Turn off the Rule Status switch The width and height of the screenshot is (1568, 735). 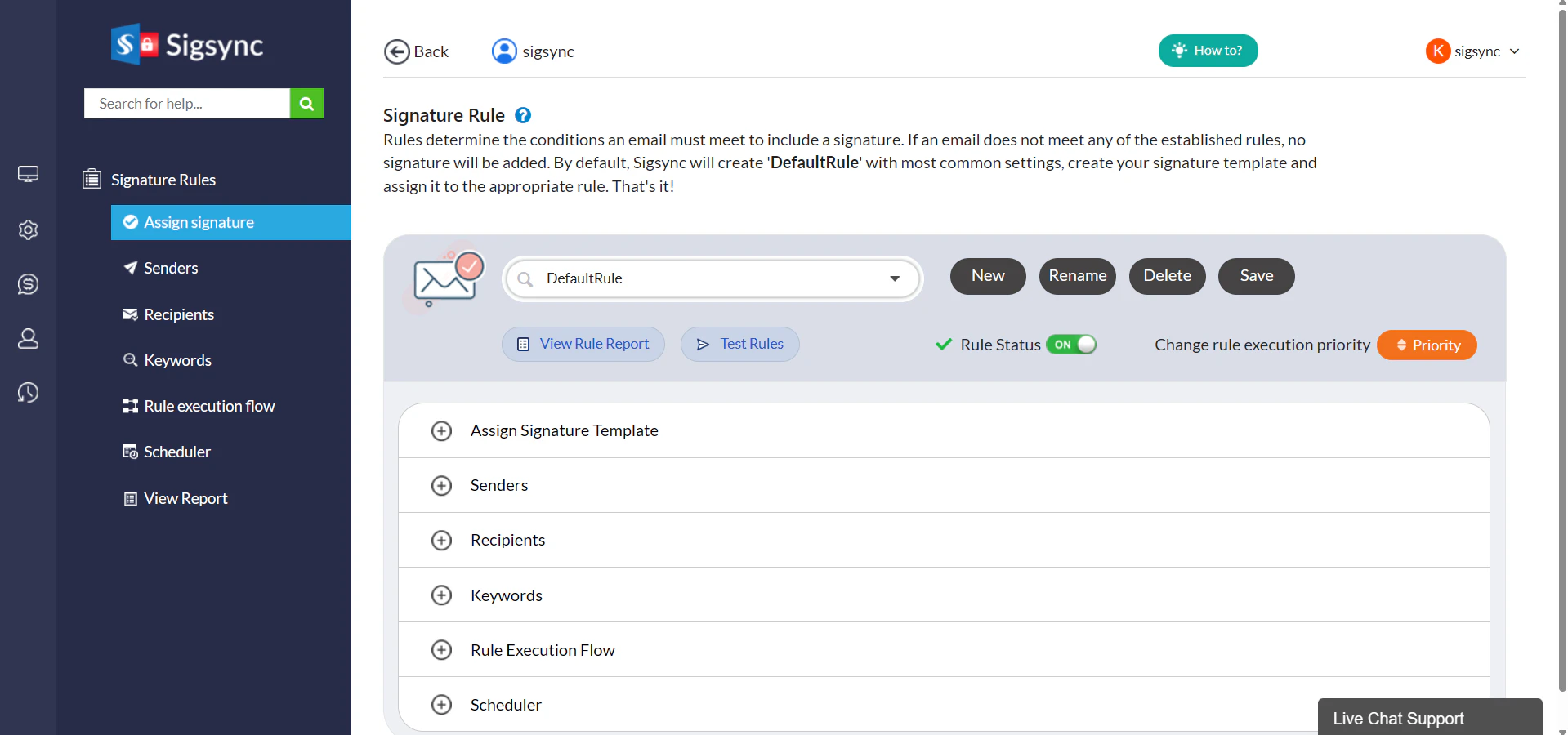pyautogui.click(x=1071, y=344)
